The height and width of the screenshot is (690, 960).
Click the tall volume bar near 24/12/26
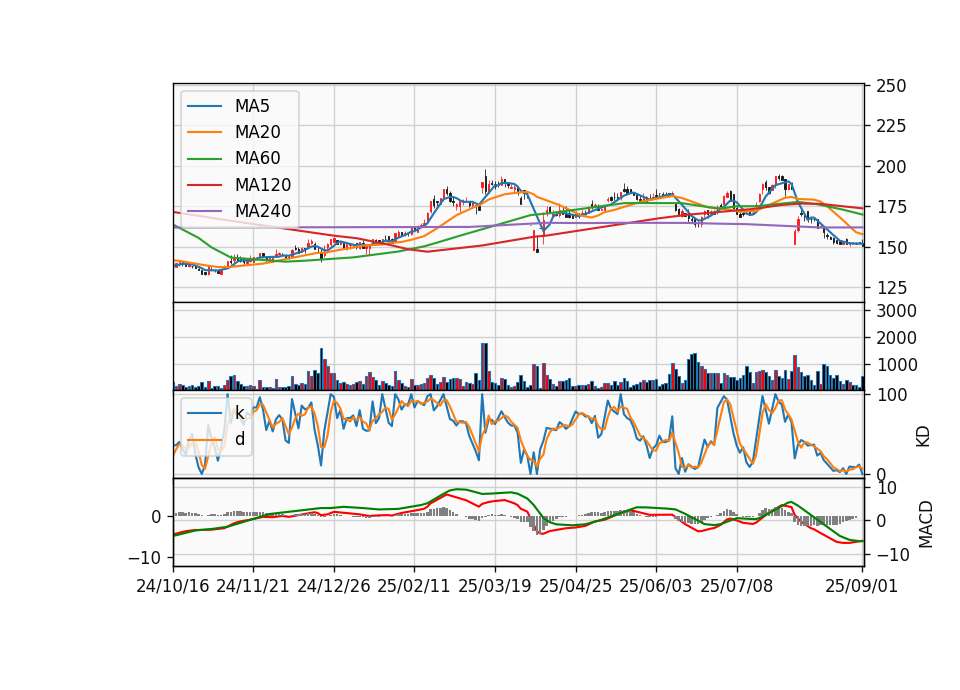point(321,369)
